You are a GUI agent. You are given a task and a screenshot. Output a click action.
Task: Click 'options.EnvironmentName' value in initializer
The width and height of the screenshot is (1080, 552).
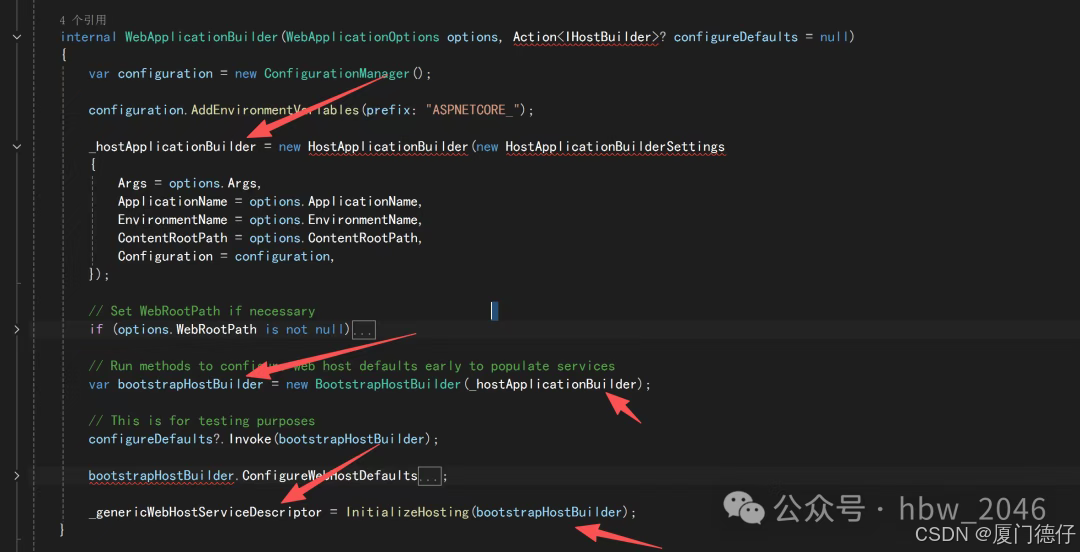(335, 220)
